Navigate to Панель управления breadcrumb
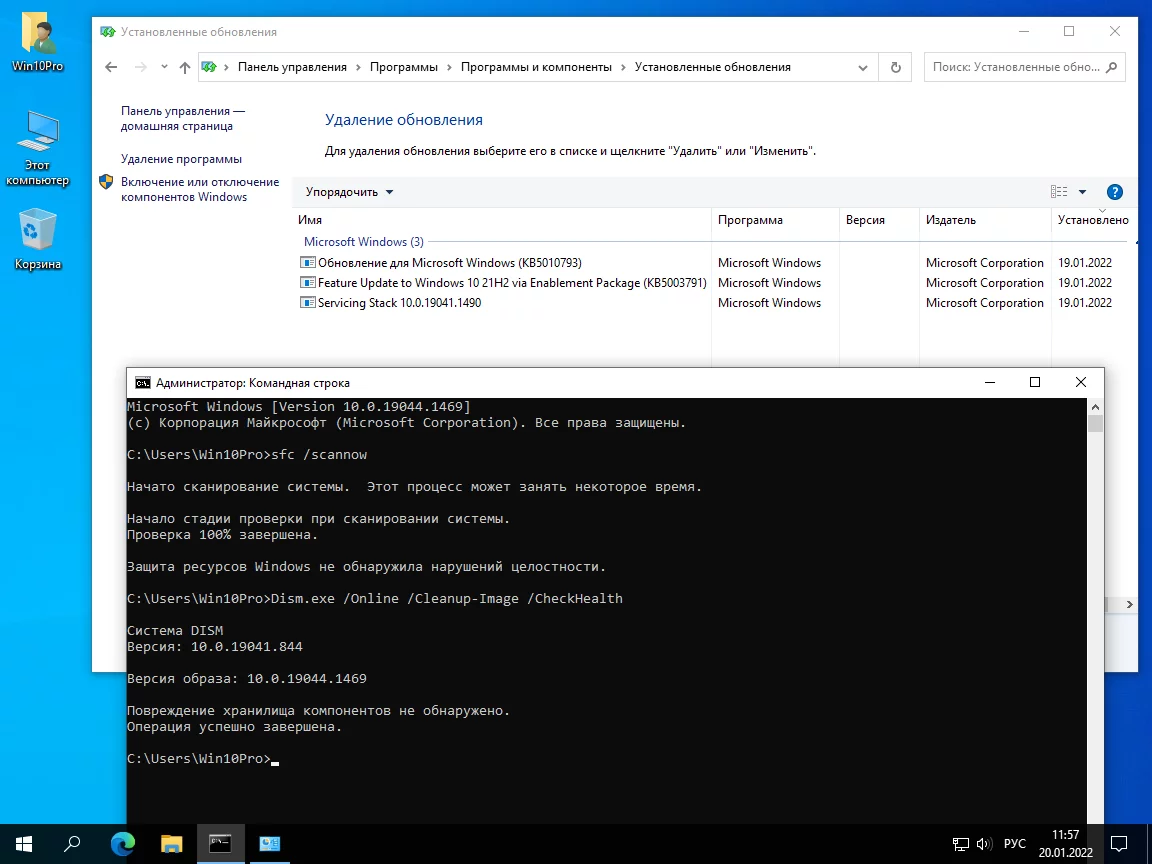This screenshot has height=864, width=1152. pos(292,67)
